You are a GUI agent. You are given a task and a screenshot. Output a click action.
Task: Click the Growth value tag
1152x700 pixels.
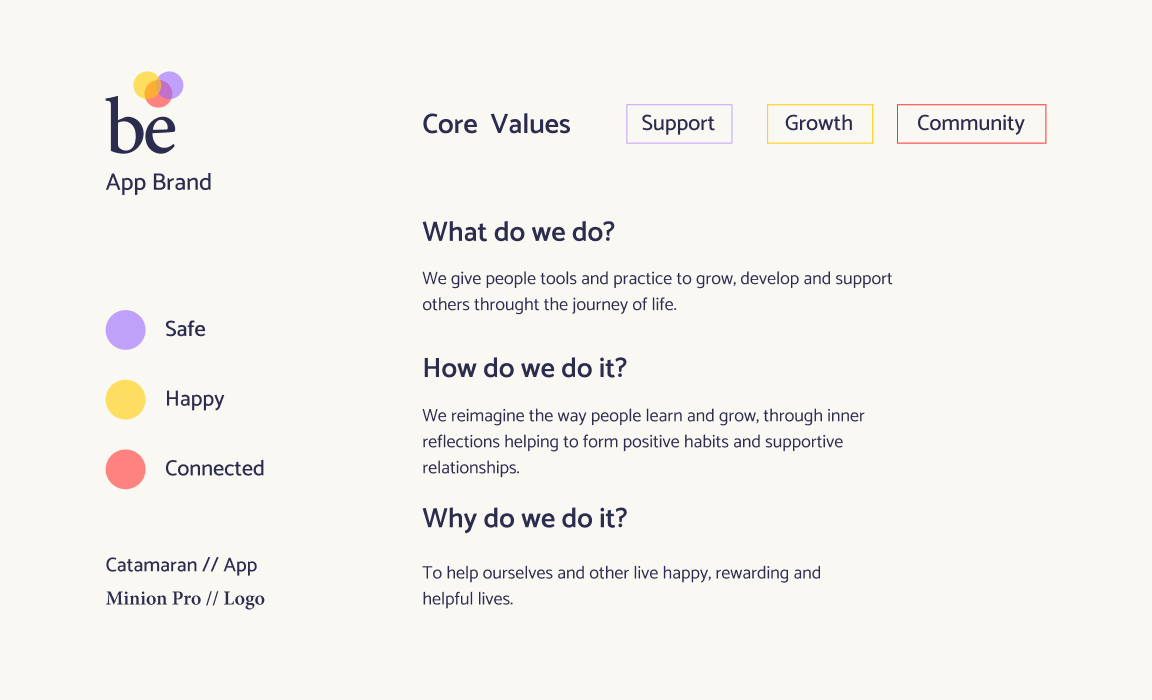click(819, 124)
